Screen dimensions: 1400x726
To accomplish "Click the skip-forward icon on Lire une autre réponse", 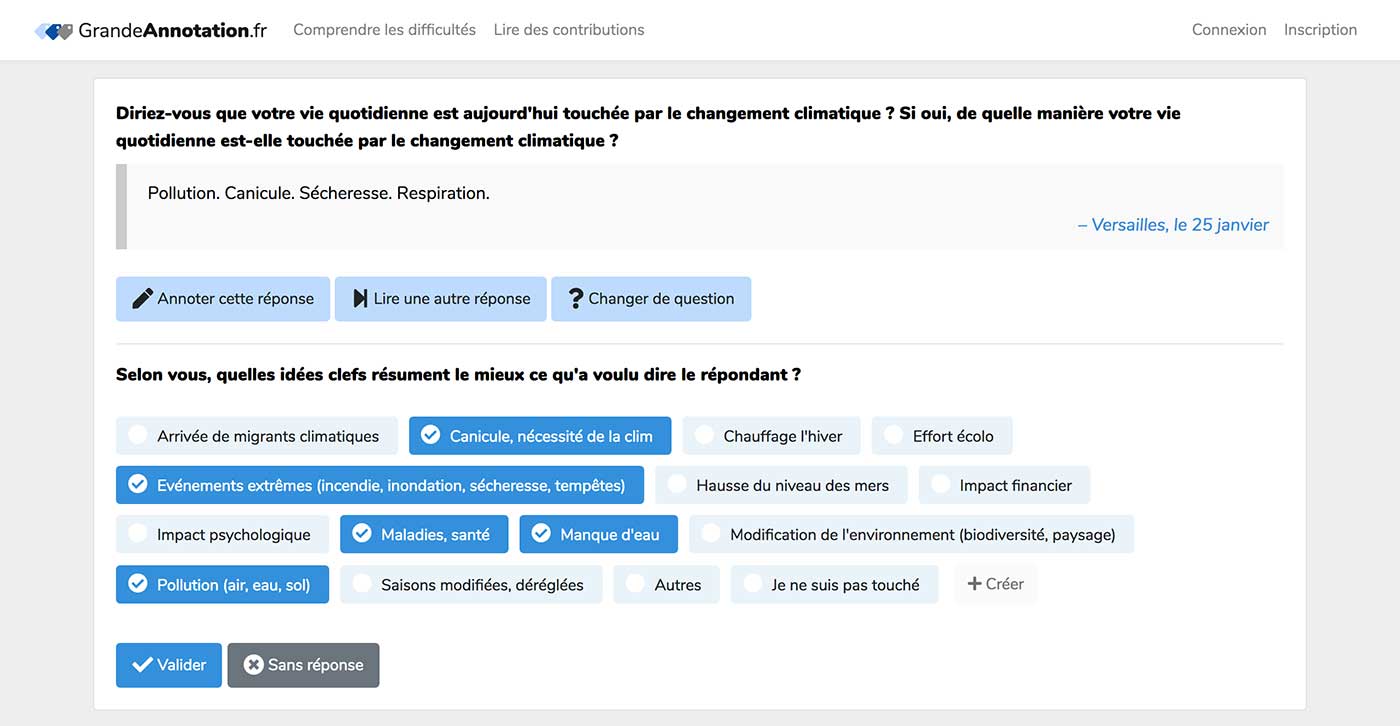I will (x=360, y=298).
